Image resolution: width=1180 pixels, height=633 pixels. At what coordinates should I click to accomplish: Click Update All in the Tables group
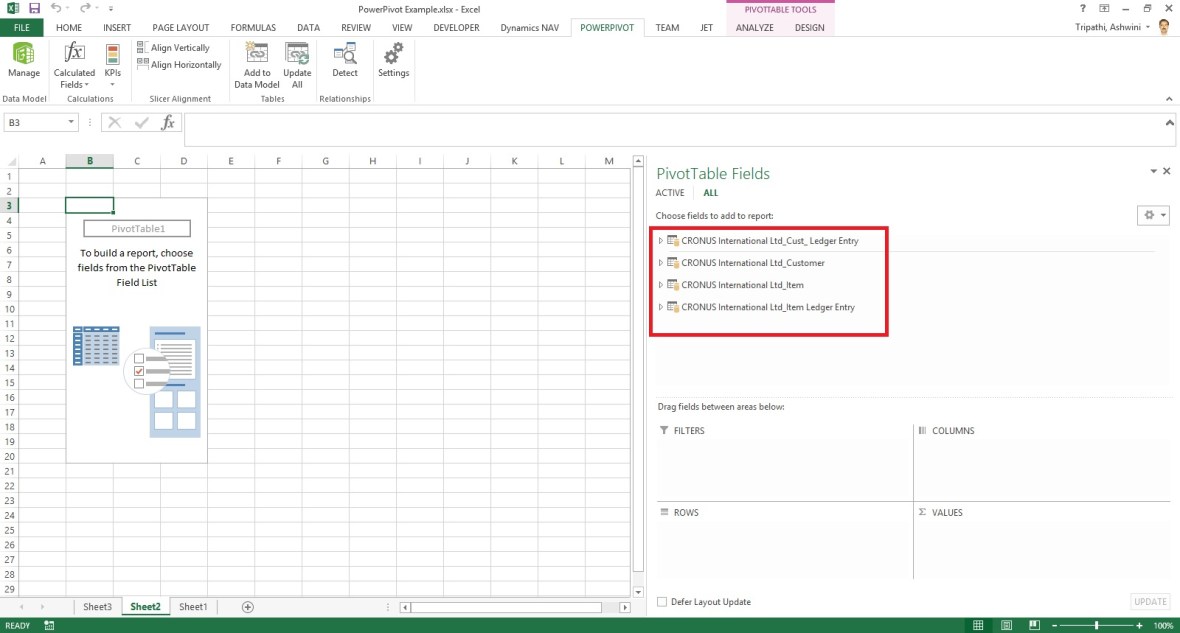pos(297,64)
